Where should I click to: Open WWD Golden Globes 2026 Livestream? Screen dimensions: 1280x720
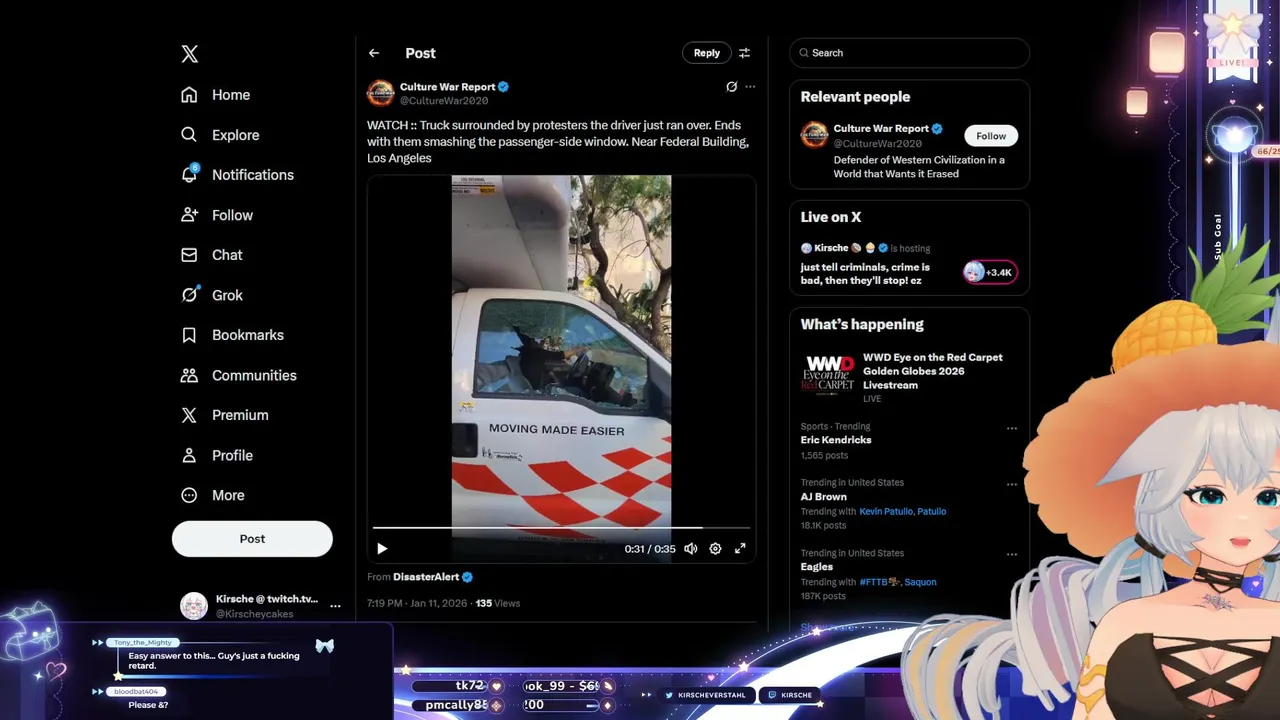932,371
